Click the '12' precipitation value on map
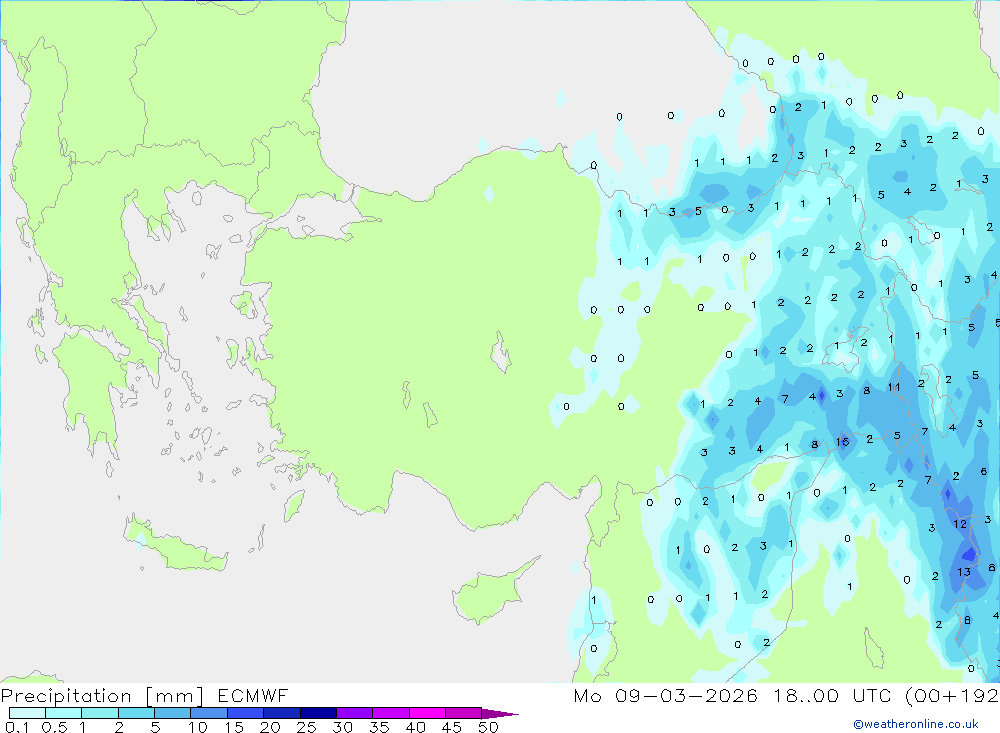This screenshot has height=733, width=1000. [x=960, y=524]
